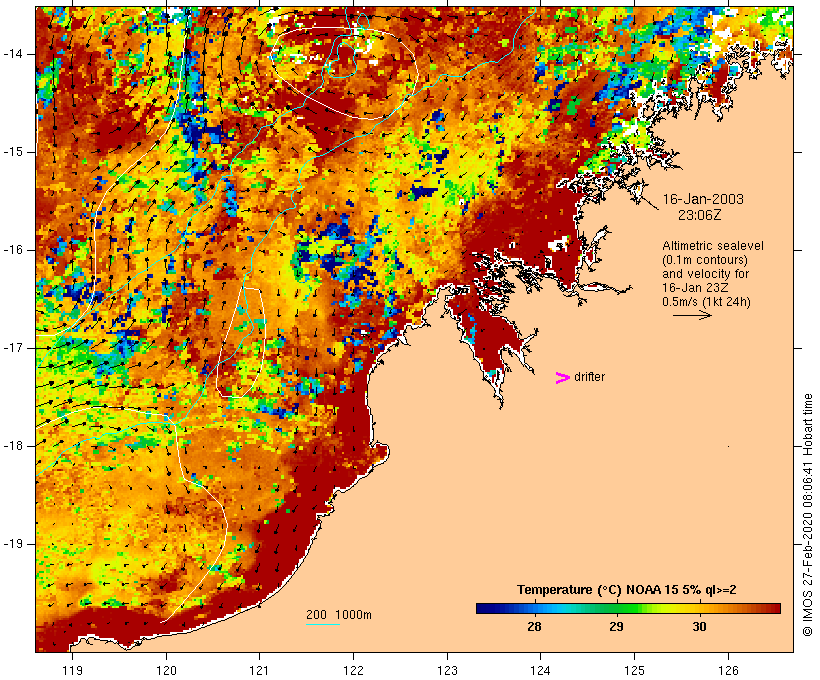820x680 pixels.
Task: Click latitude label -16
Action: (13, 250)
